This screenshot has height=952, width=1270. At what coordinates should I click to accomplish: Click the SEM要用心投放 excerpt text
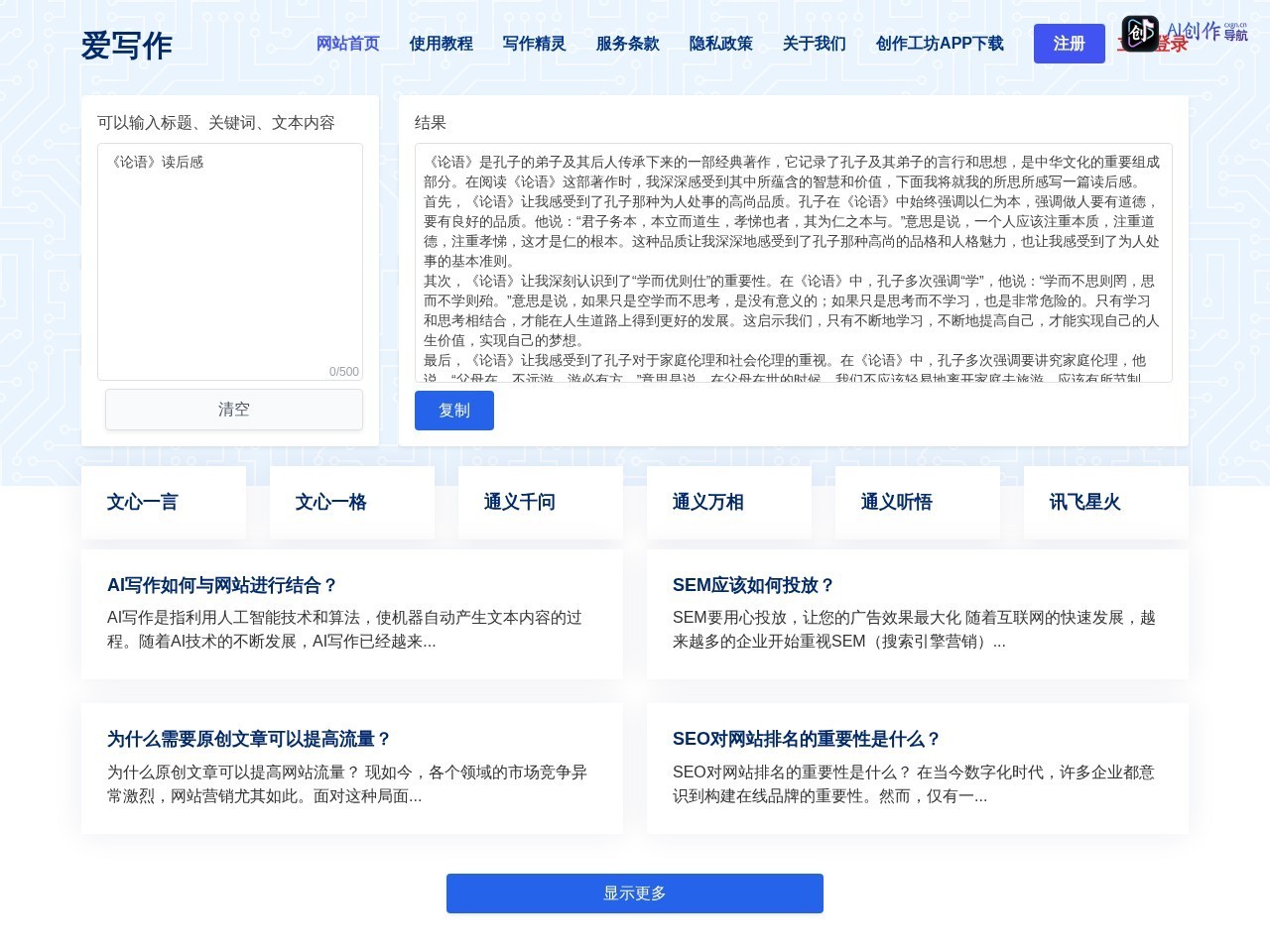[914, 630]
